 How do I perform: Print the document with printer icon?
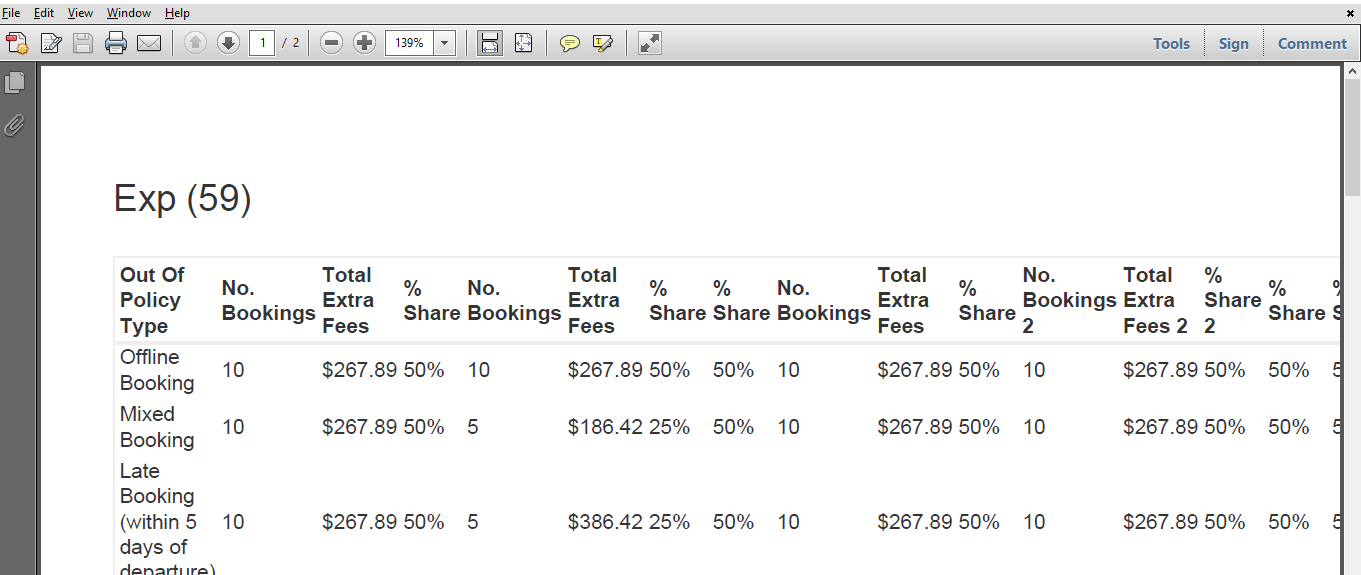[x=116, y=43]
